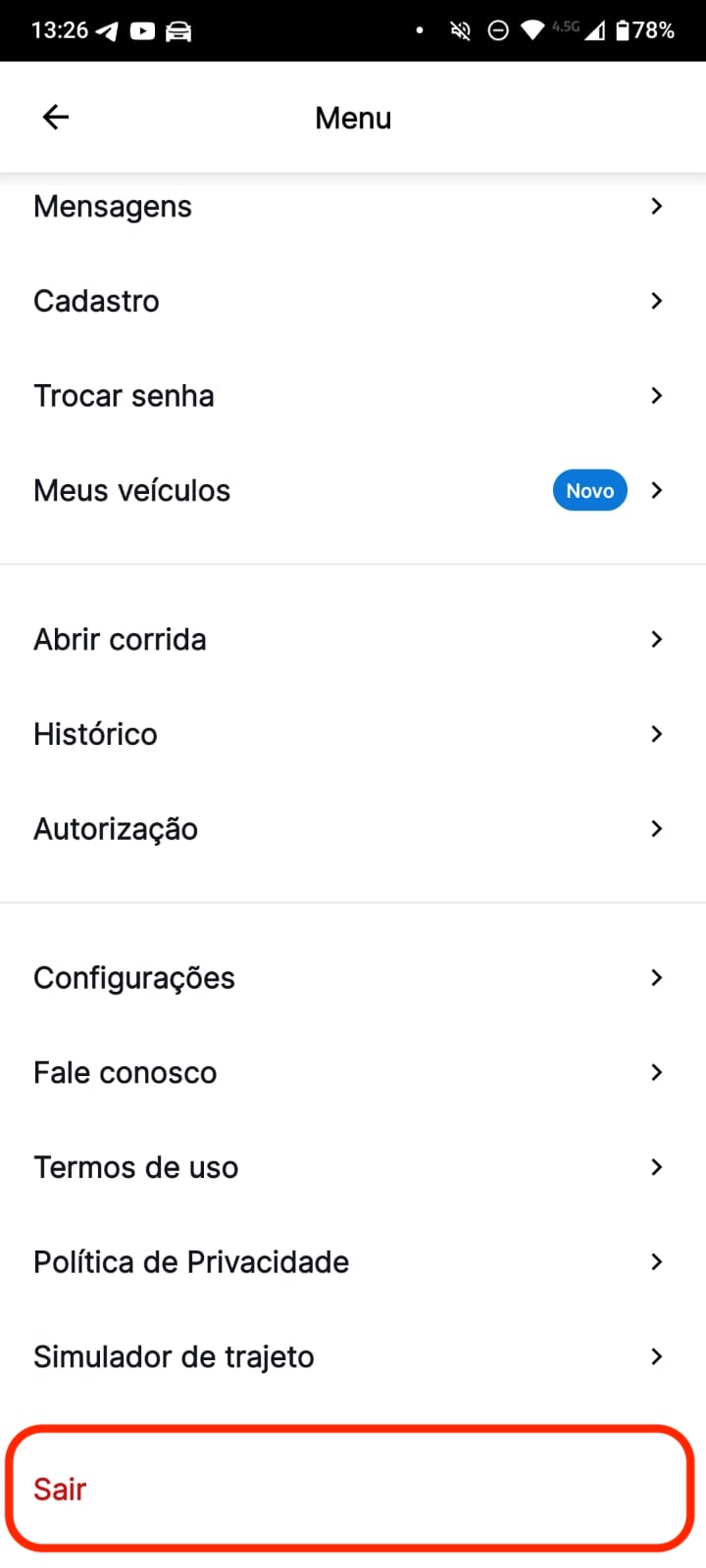Launch Simulador de trajeto

click(x=174, y=1356)
